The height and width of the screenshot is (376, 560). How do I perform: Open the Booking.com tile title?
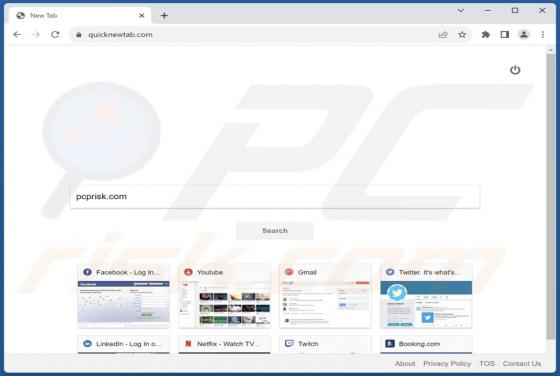pos(419,344)
